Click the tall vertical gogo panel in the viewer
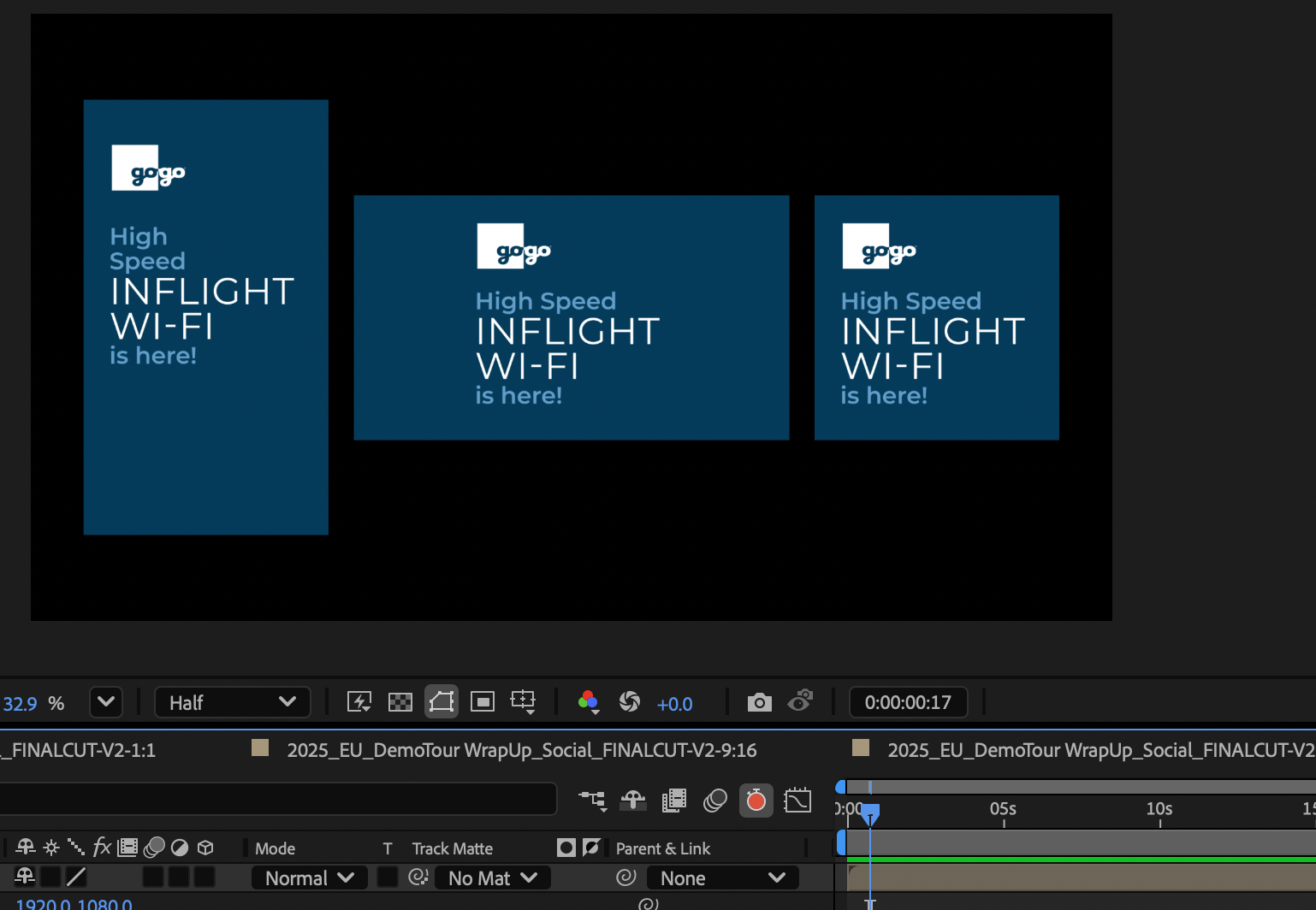This screenshot has height=910, width=1316. click(x=206, y=317)
